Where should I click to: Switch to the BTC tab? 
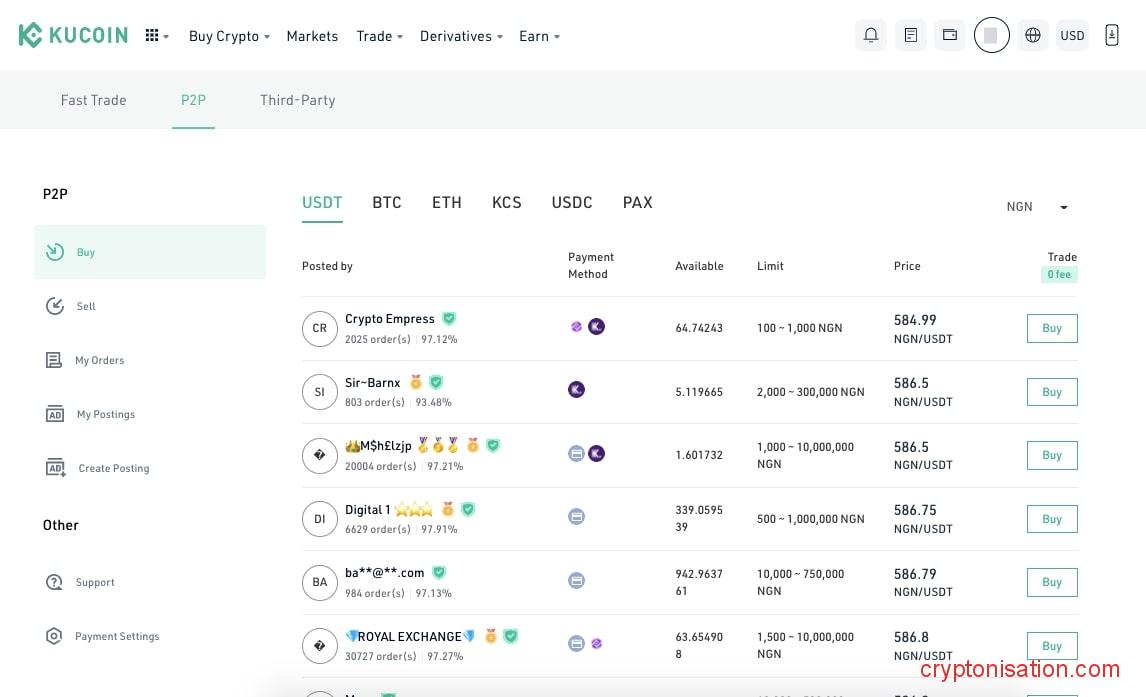click(x=387, y=202)
